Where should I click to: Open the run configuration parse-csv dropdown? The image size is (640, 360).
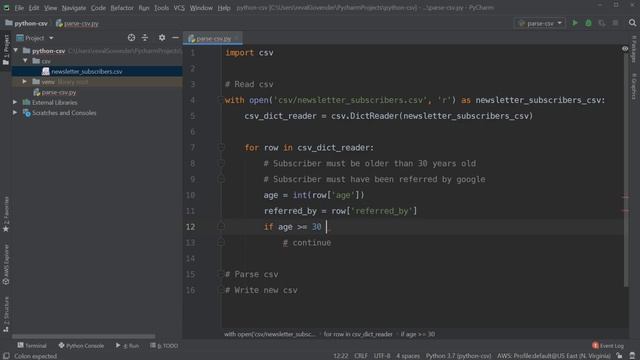pyautogui.click(x=540, y=23)
